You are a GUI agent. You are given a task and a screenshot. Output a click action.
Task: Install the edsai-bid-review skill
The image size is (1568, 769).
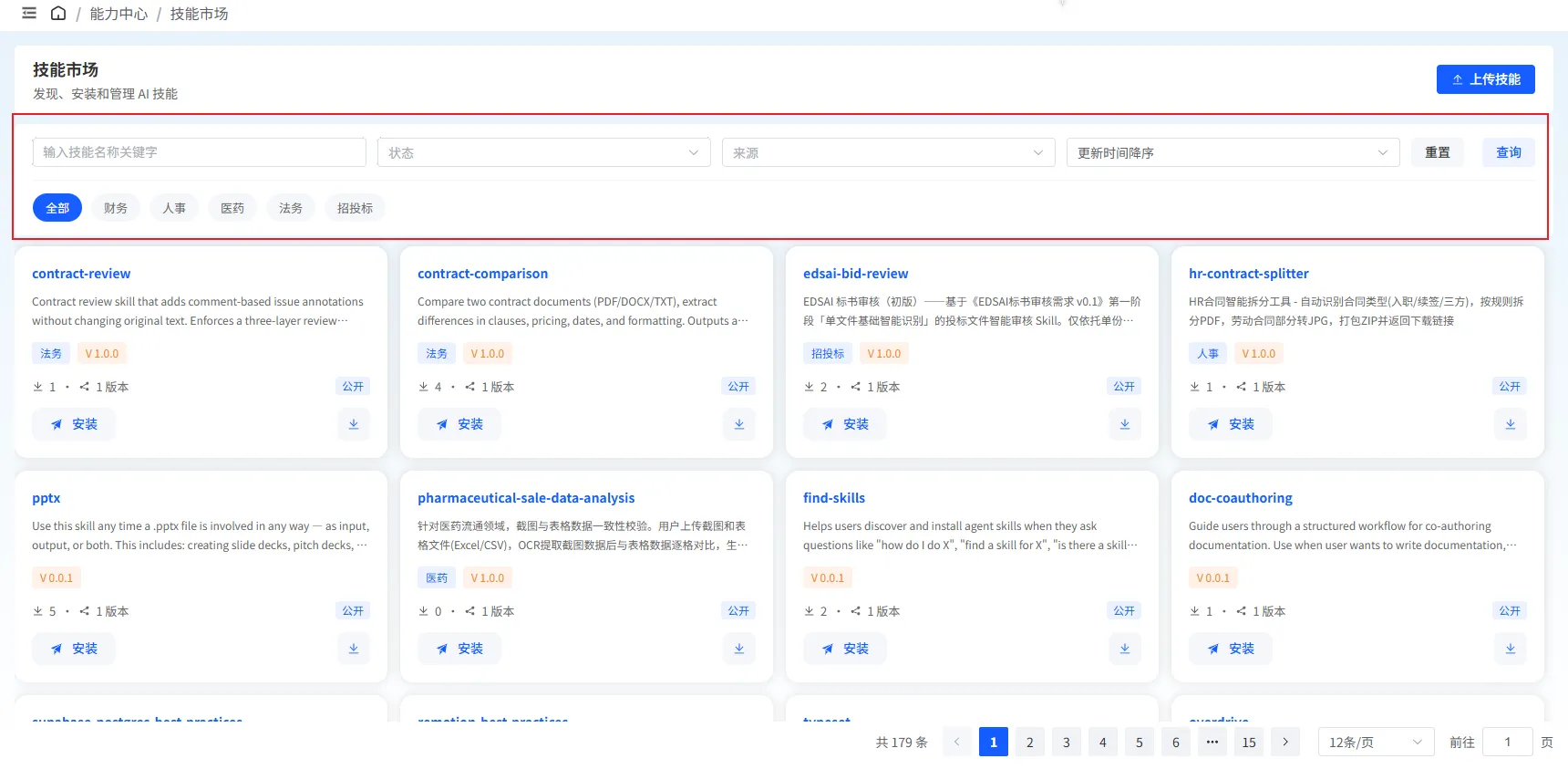[x=845, y=424]
